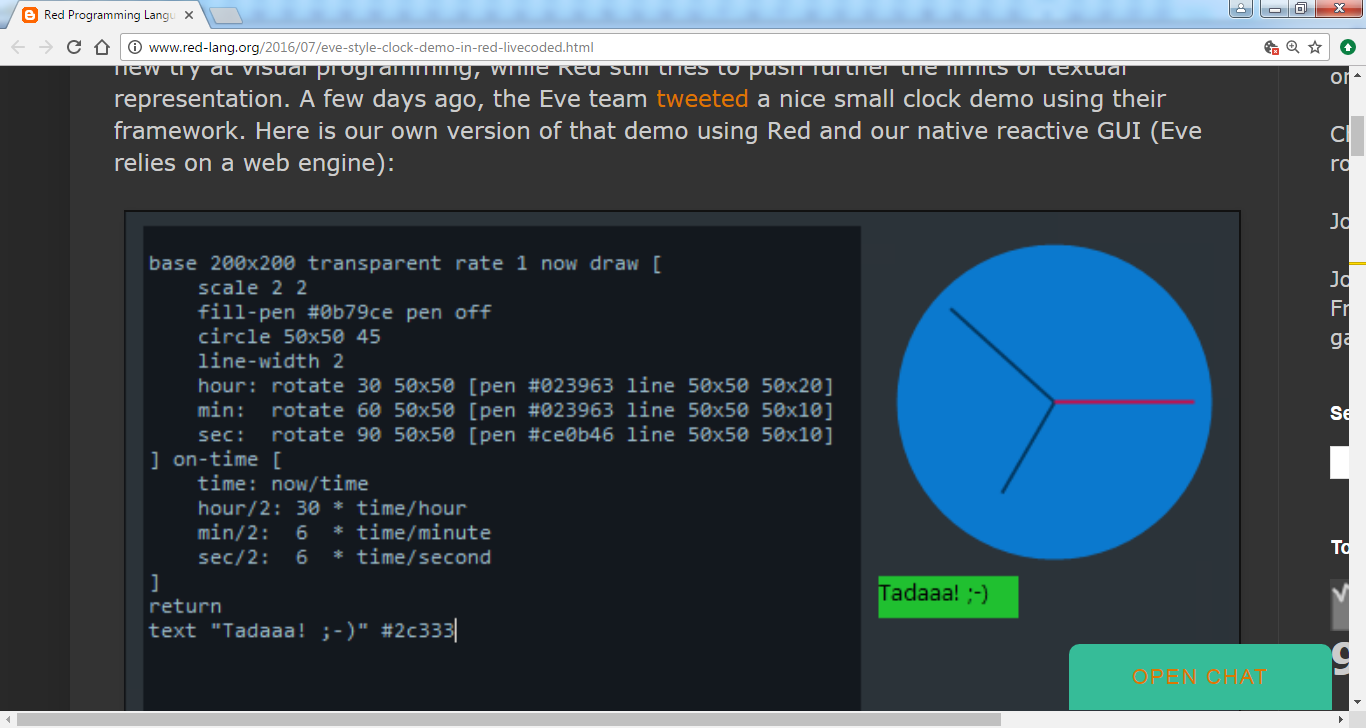Click the "hour: rotate 30" code line
The height and width of the screenshot is (728, 1366).
coord(515,386)
